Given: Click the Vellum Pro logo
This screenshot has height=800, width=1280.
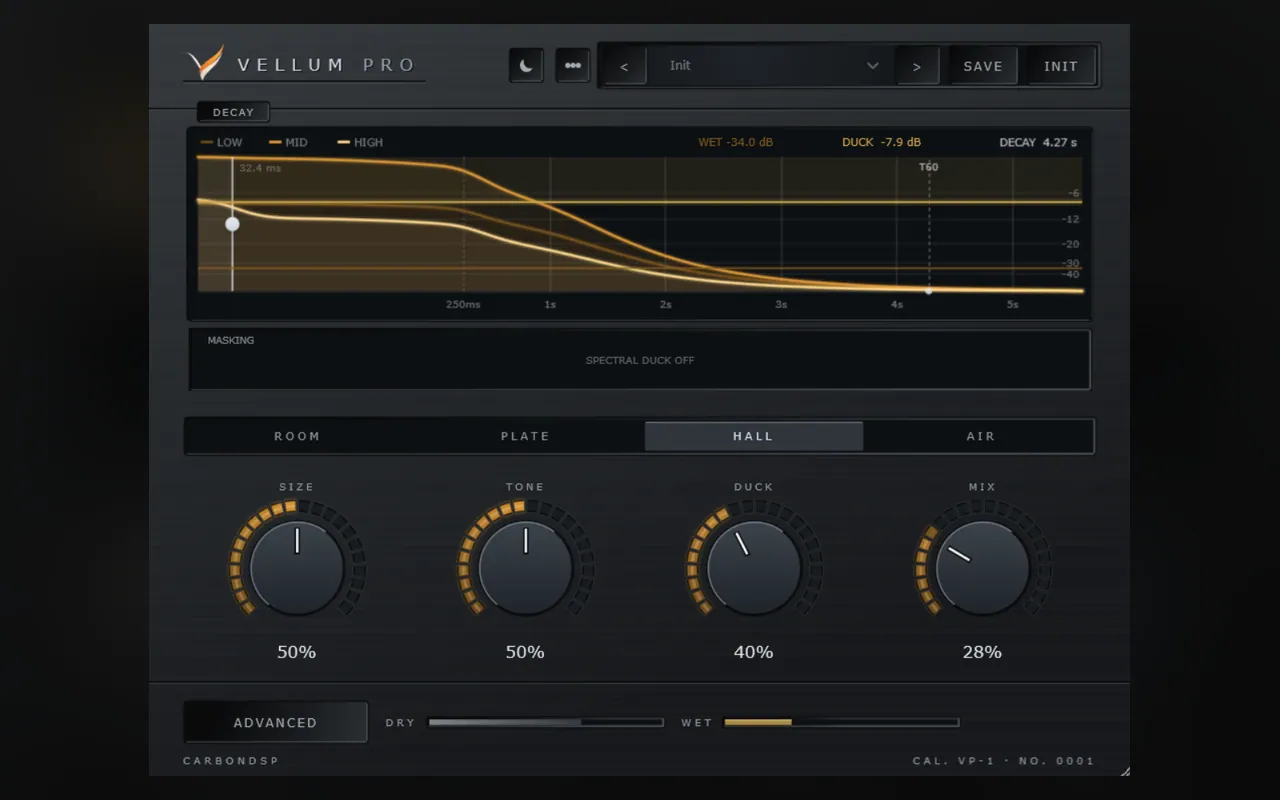Looking at the screenshot, I should (x=302, y=65).
